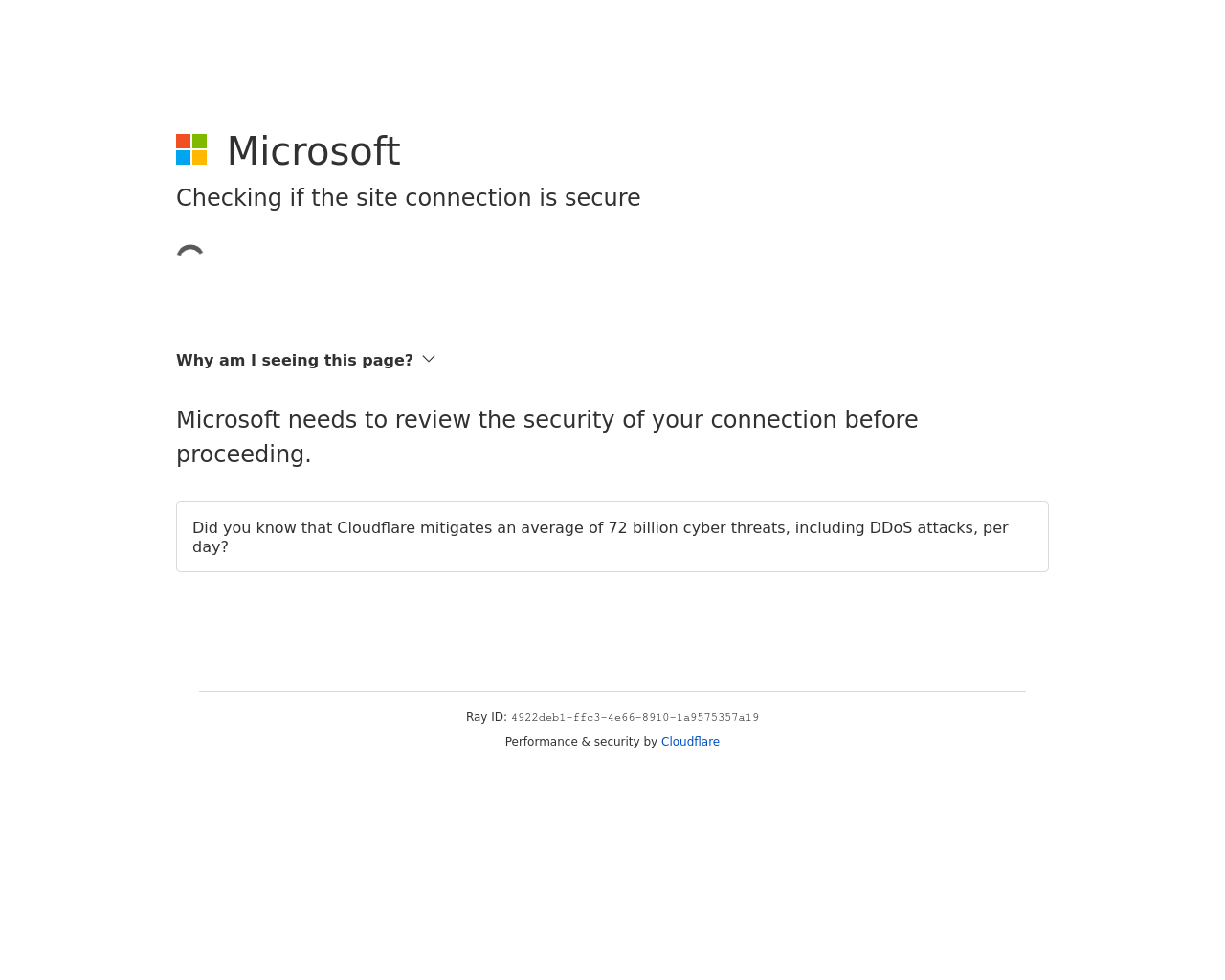The width and height of the screenshot is (1225, 980).
Task: Select the Ray ID value string
Action: click(635, 718)
